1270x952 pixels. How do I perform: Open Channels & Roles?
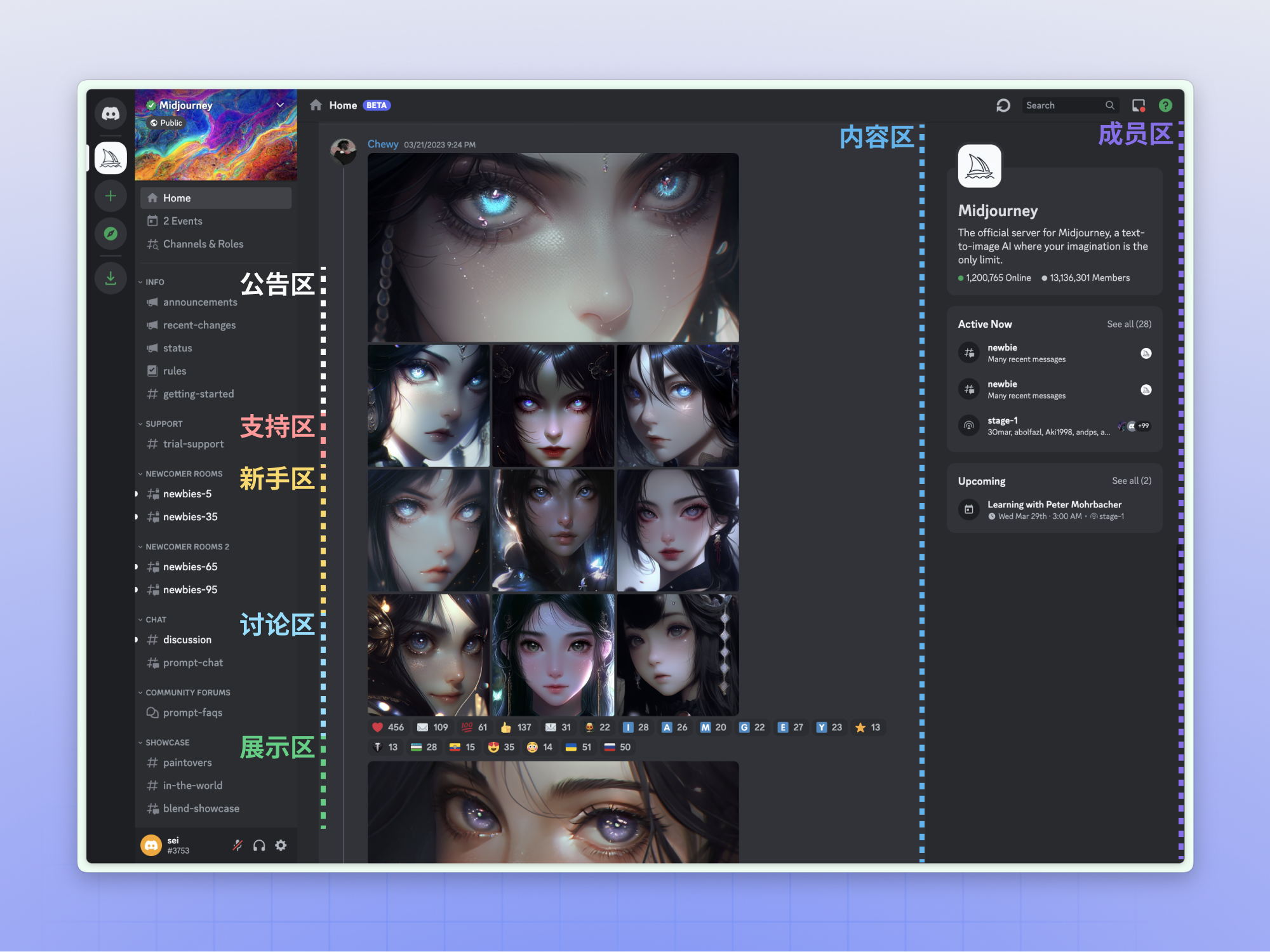tap(203, 243)
